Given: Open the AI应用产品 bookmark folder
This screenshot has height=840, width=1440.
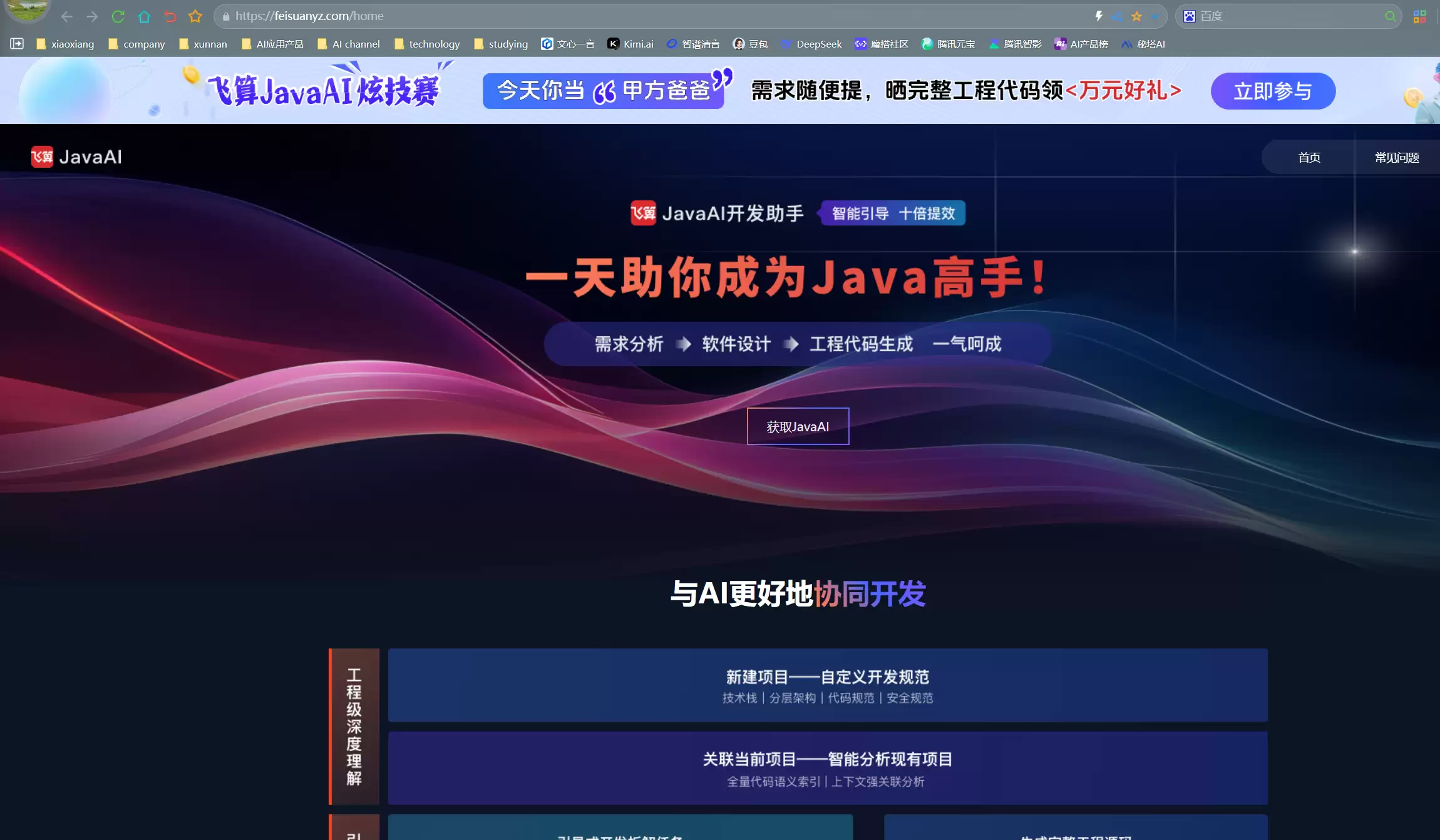Looking at the screenshot, I should (272, 44).
